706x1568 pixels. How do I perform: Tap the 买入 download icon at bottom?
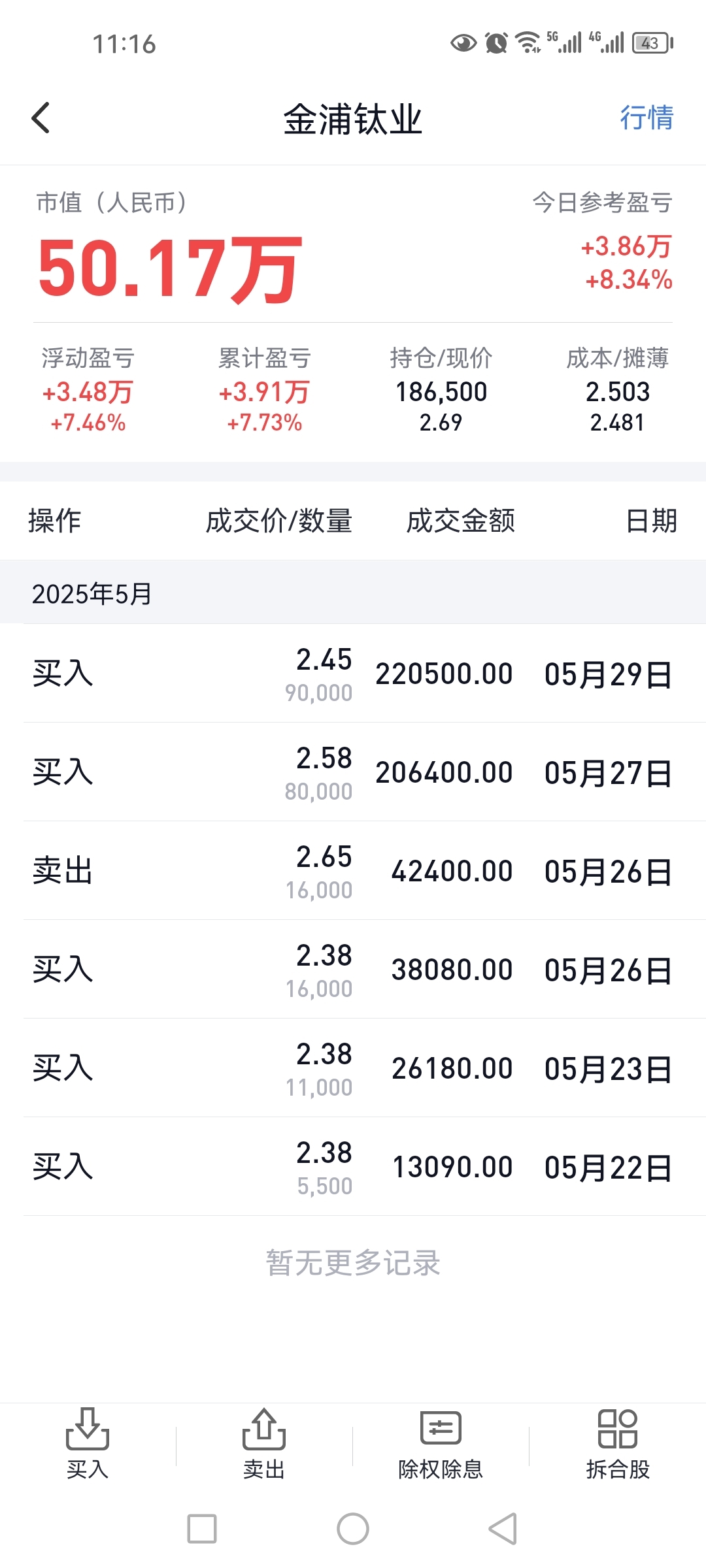(88, 1429)
